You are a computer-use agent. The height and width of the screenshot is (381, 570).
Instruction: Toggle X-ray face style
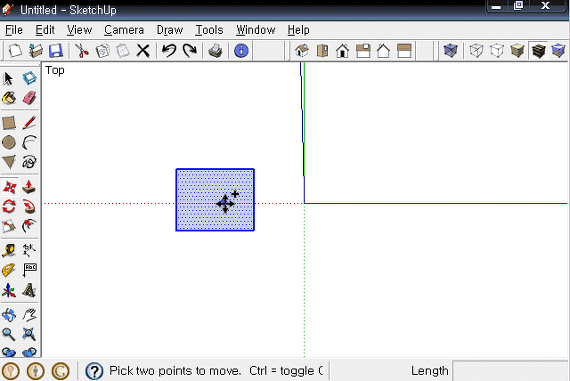[450, 51]
